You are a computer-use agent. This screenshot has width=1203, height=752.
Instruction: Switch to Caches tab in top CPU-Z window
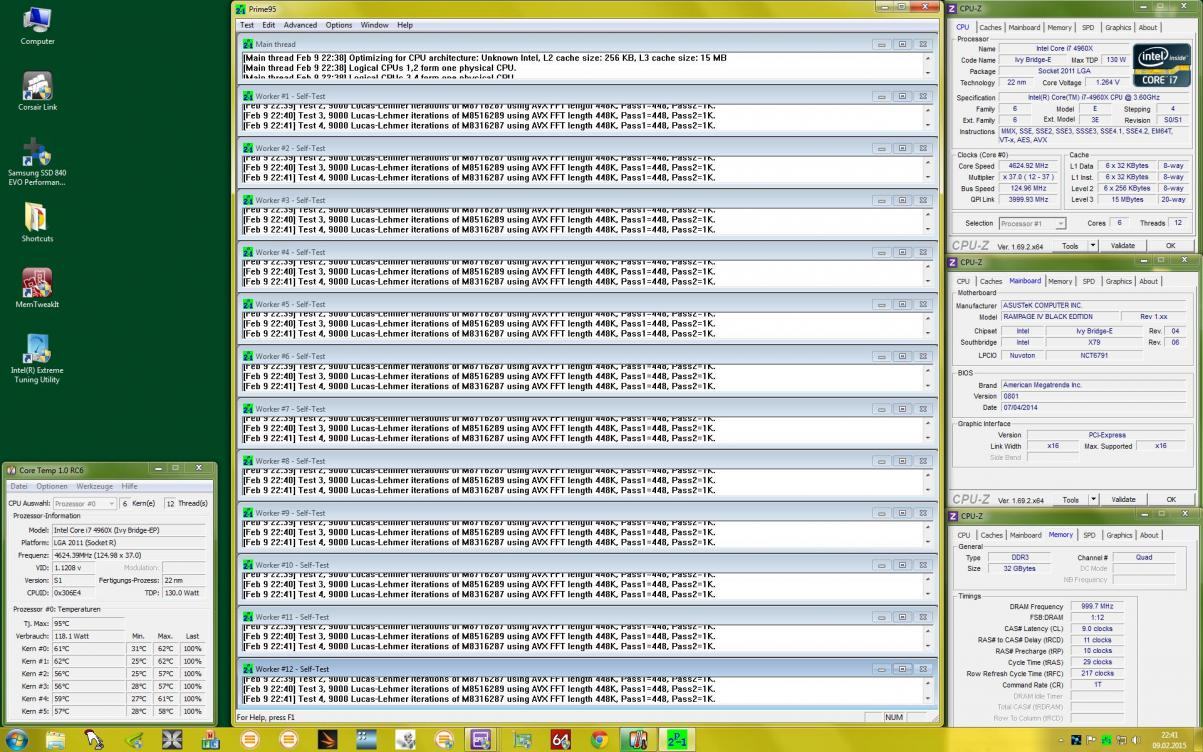coord(990,28)
